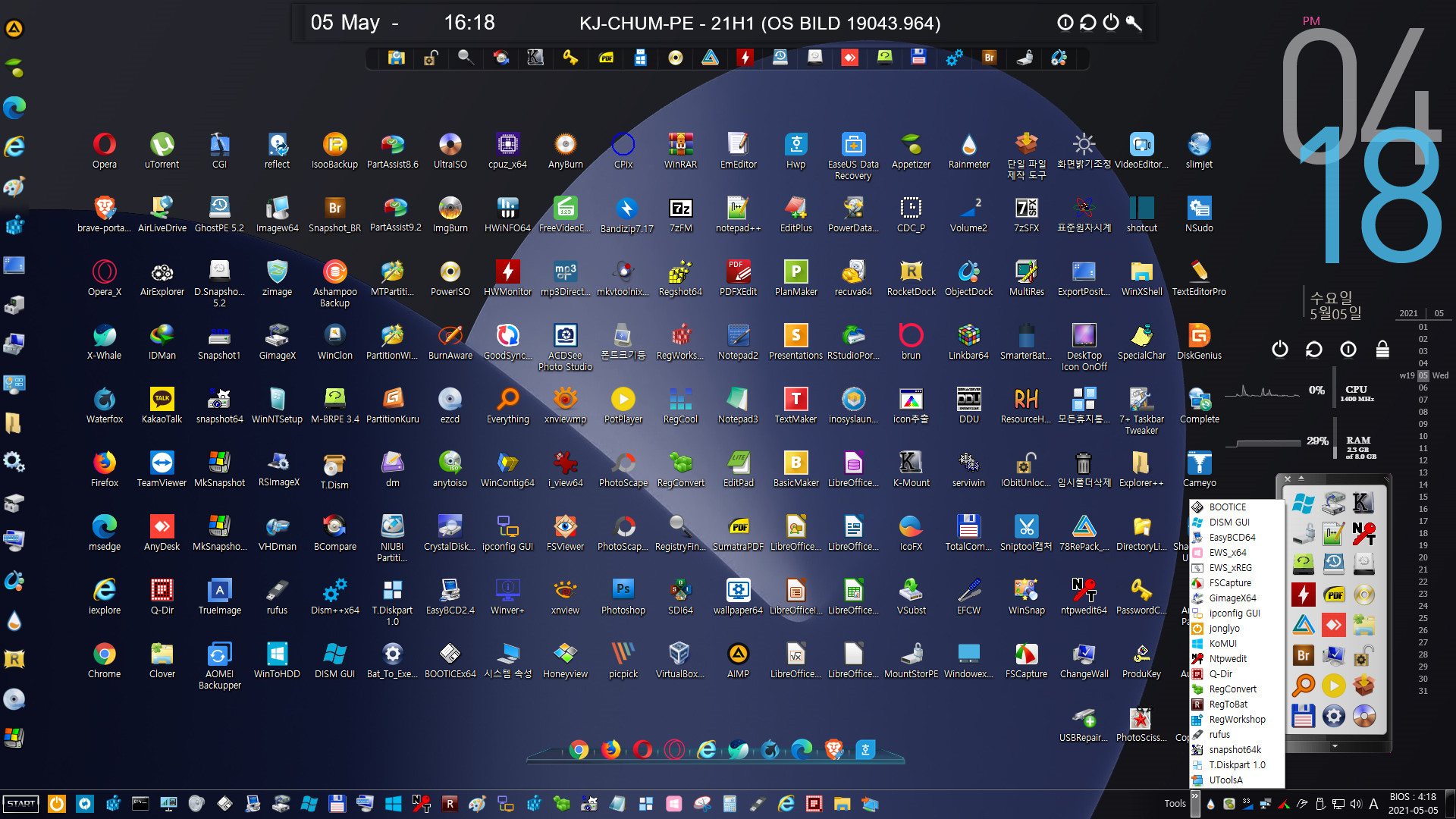Choose RegWorkshop in the tools list
Image resolution: width=1456 pixels, height=819 pixels.
[x=1236, y=719]
